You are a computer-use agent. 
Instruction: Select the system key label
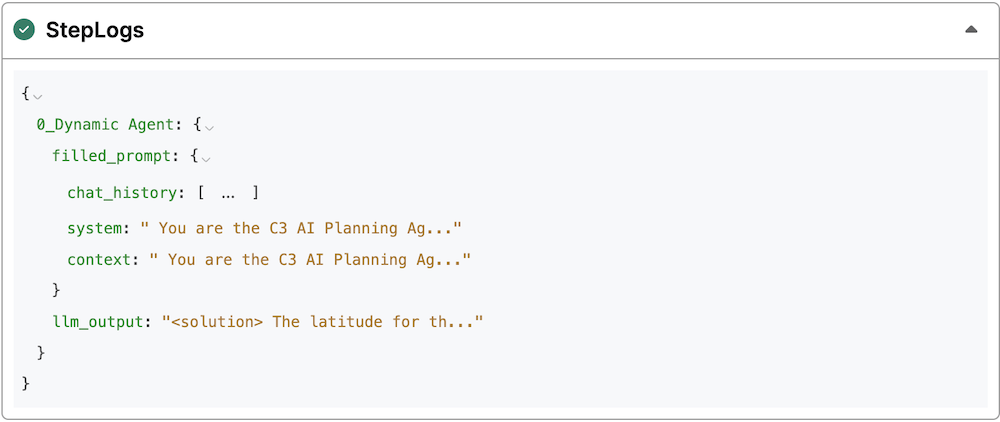(x=97, y=228)
